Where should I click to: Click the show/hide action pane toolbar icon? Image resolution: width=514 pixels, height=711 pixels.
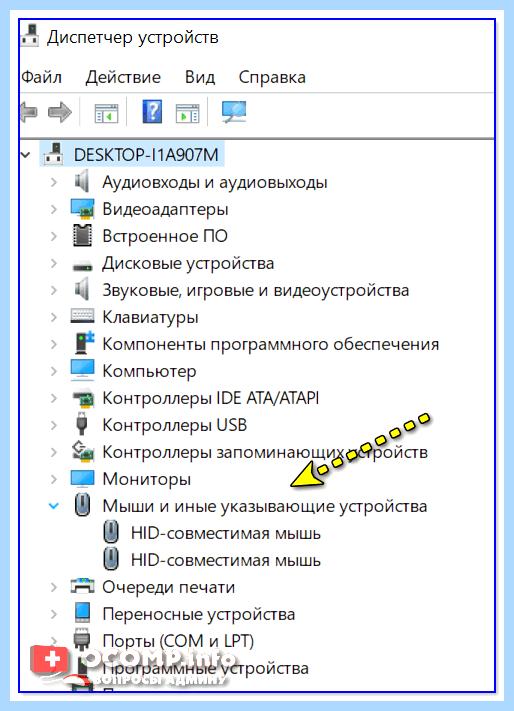pos(187,113)
